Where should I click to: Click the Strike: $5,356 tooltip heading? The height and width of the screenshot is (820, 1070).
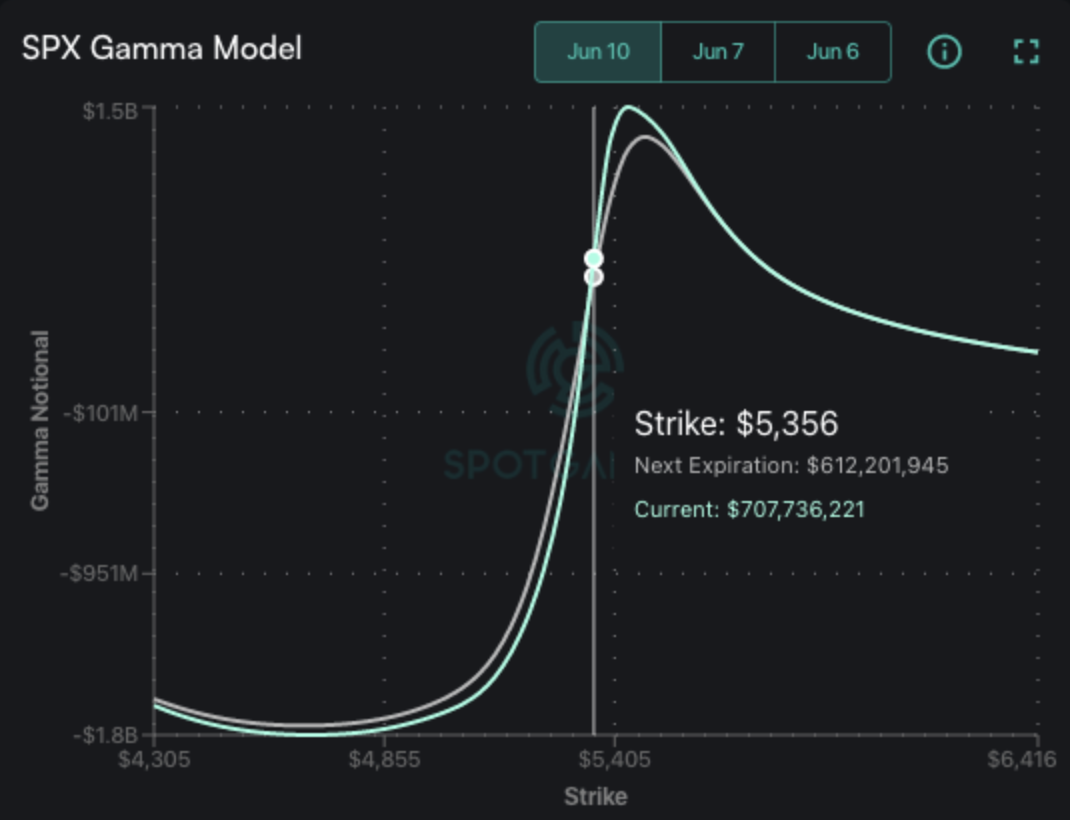pyautogui.click(x=736, y=424)
